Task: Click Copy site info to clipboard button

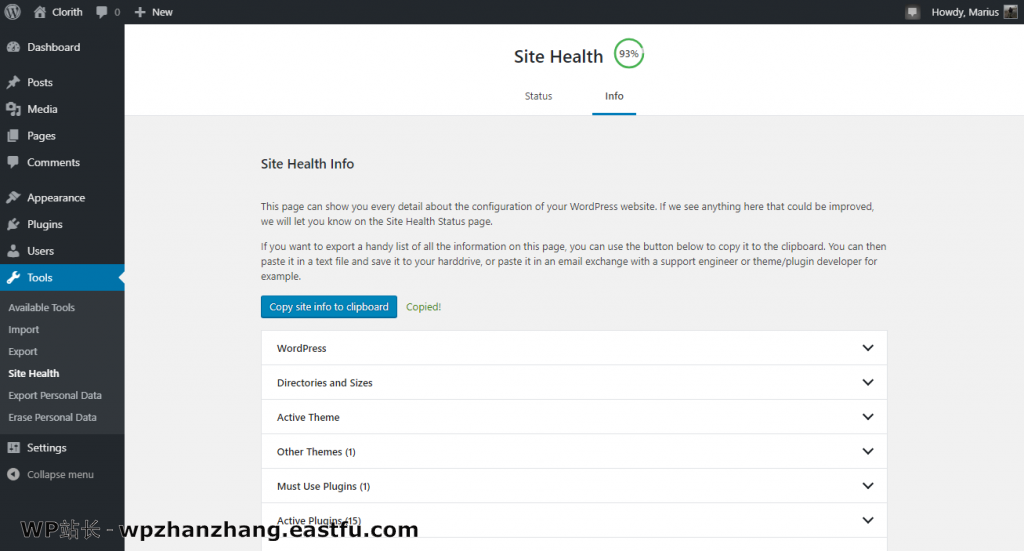Action: 328,307
